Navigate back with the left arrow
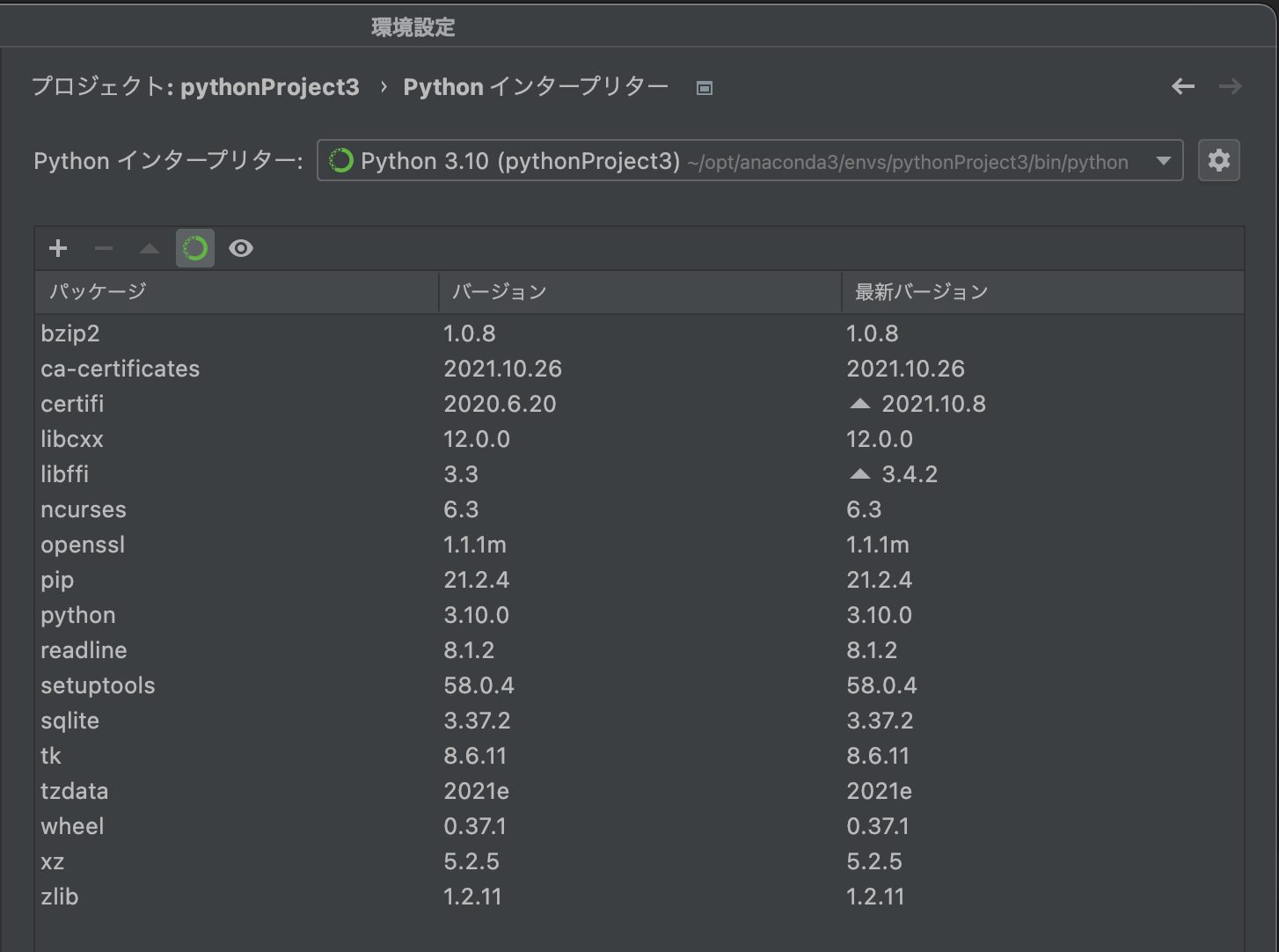This screenshot has width=1279, height=952. (x=1183, y=86)
